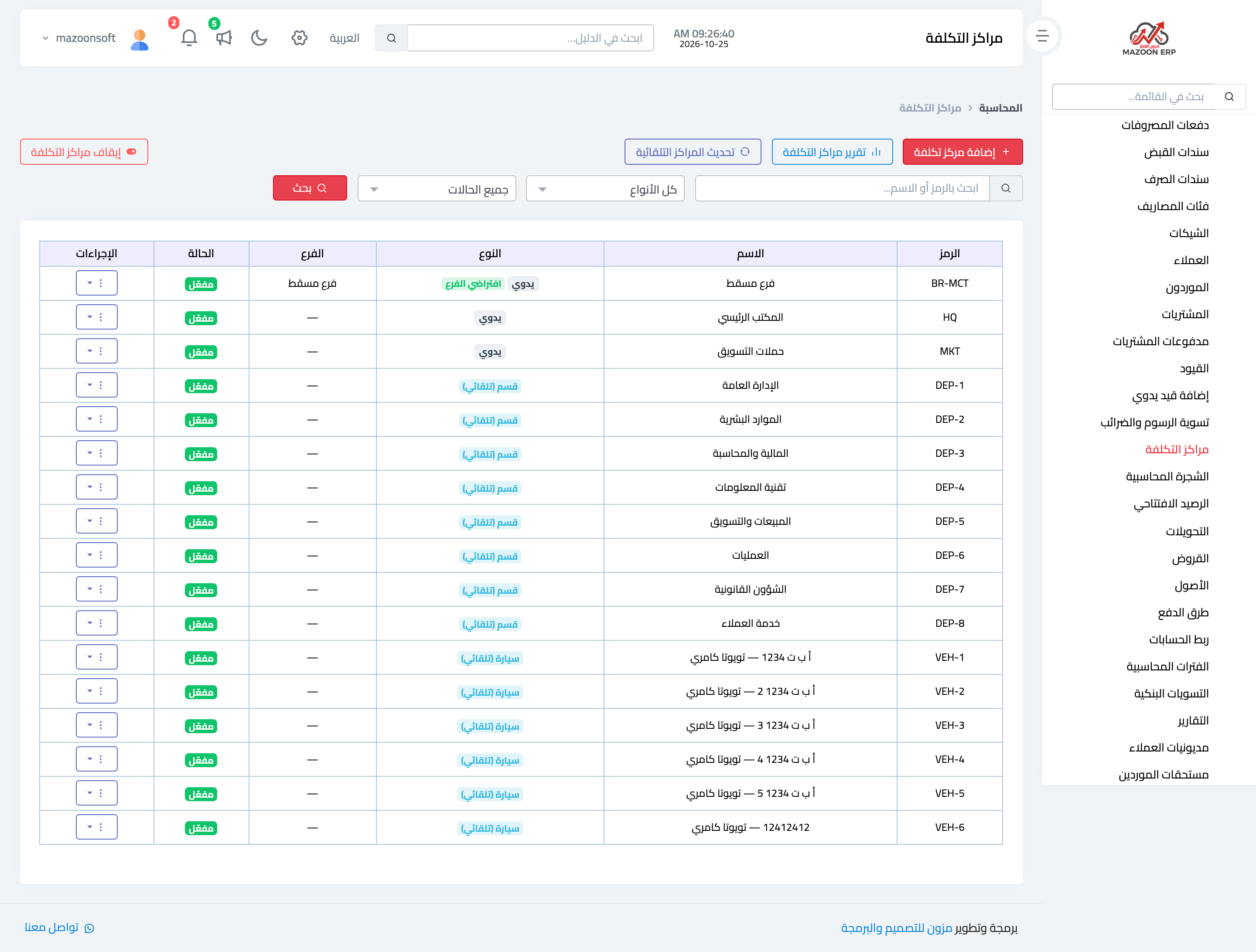Open actions menu for VEH-6 row
1256x952 pixels.
pos(96,827)
